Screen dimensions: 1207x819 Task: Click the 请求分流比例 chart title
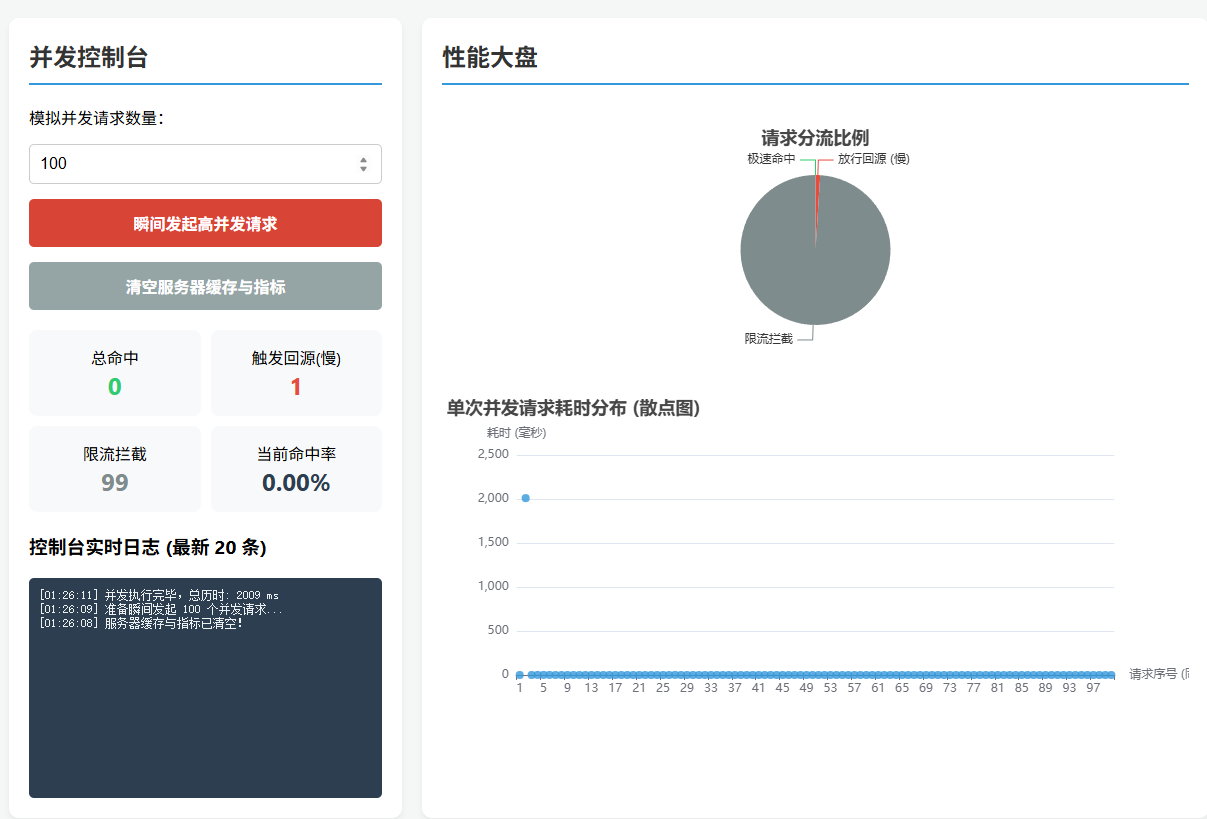tap(815, 138)
